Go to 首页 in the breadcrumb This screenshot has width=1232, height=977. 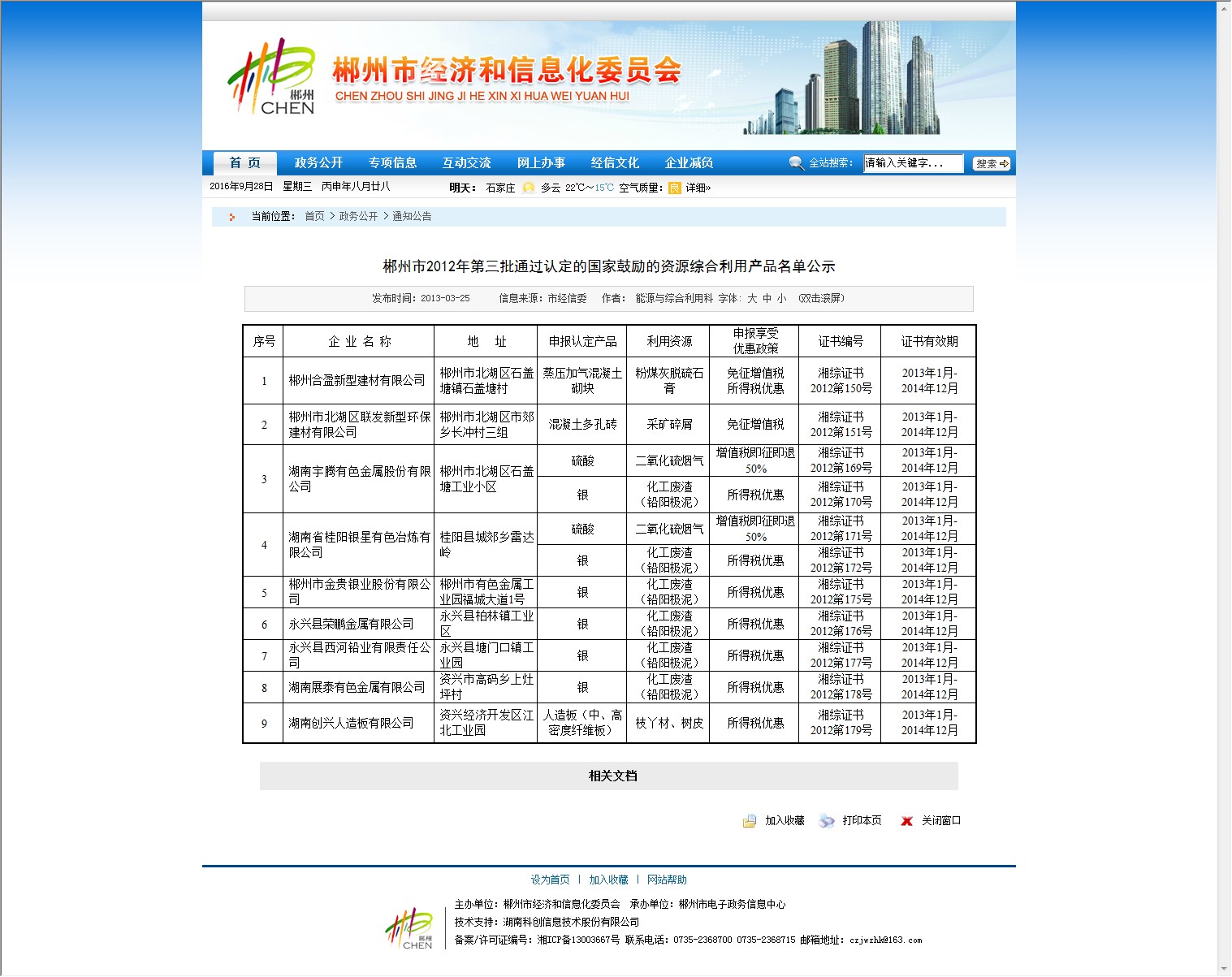(314, 217)
